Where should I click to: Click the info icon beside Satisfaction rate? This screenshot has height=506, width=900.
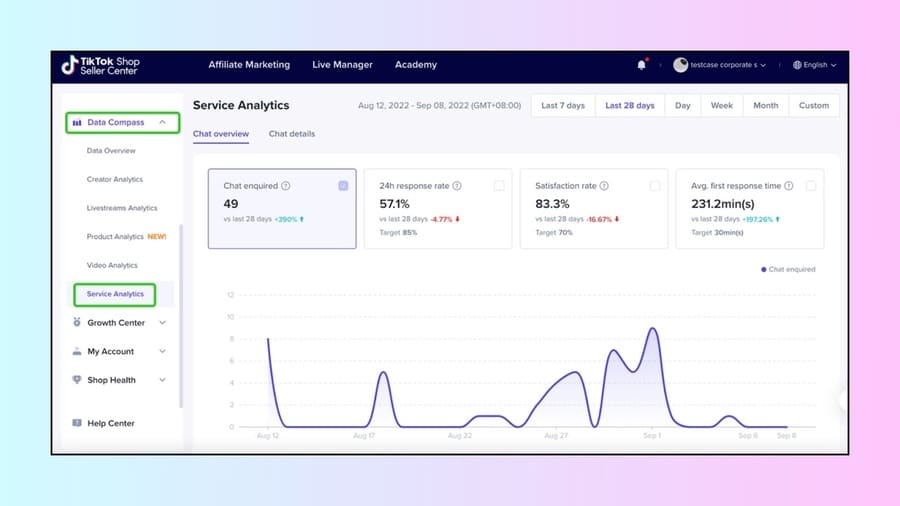point(604,186)
